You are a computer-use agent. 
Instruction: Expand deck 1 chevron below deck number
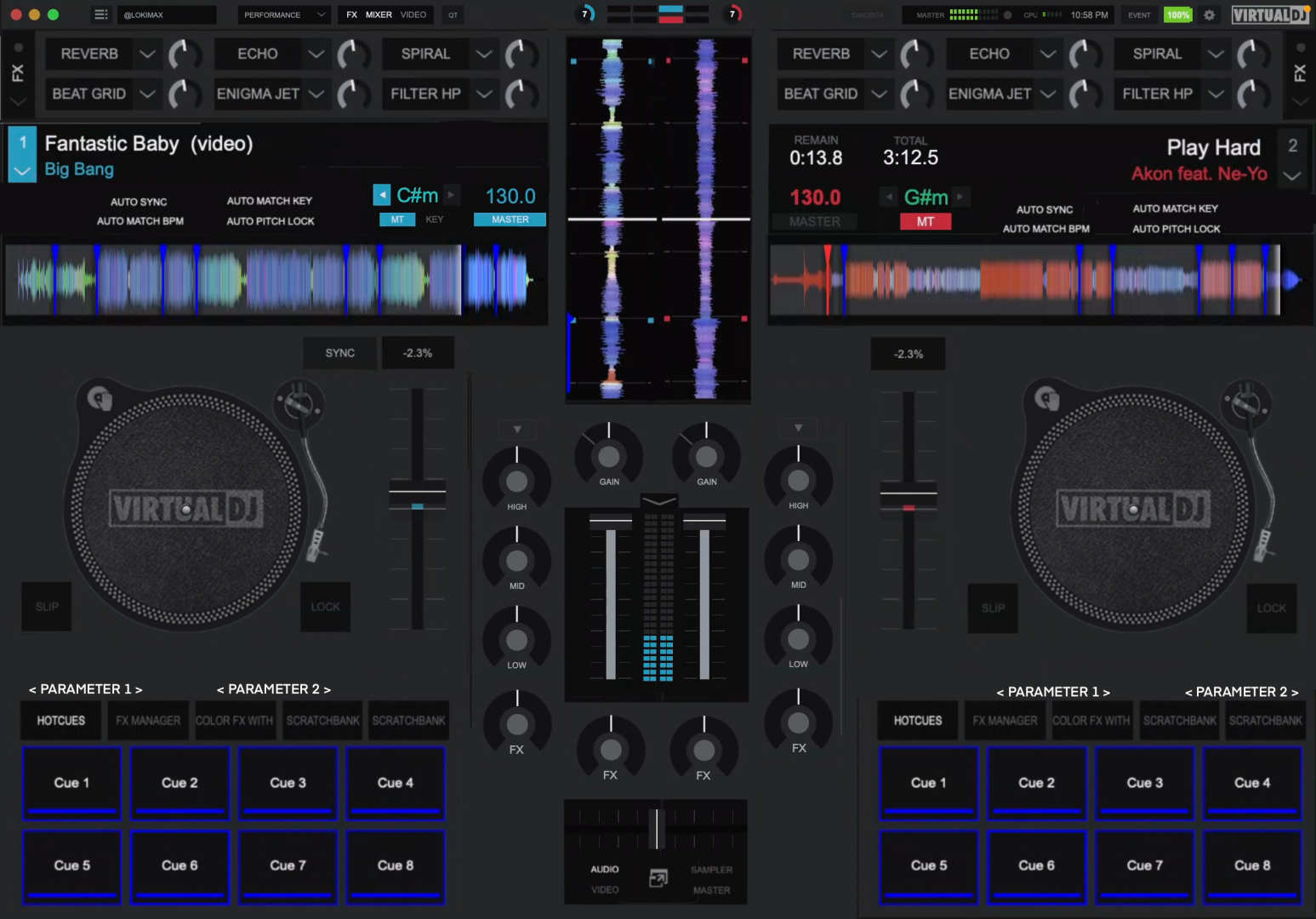22,171
